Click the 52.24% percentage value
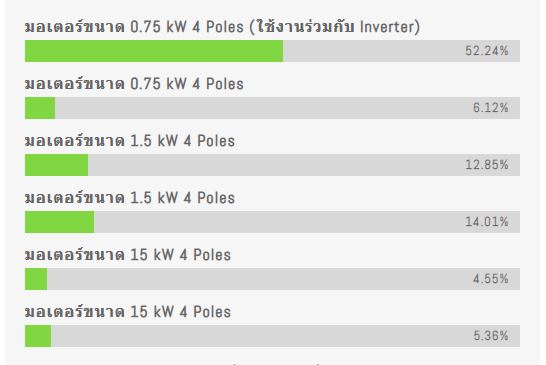Screen dimensions: 546x365 486,51
